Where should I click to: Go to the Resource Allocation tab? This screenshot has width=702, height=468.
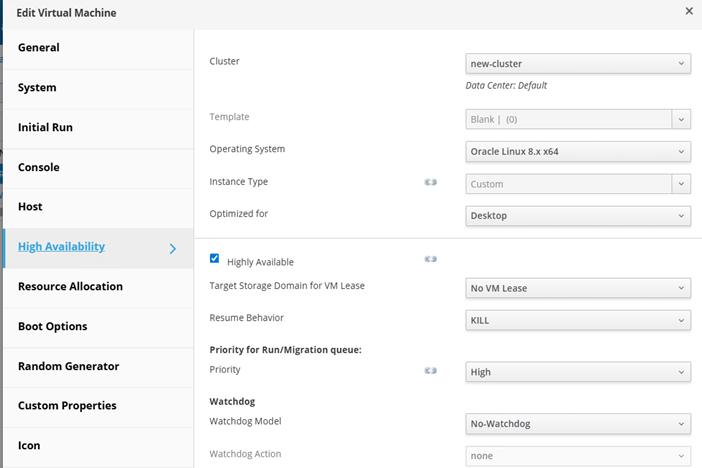pos(70,287)
